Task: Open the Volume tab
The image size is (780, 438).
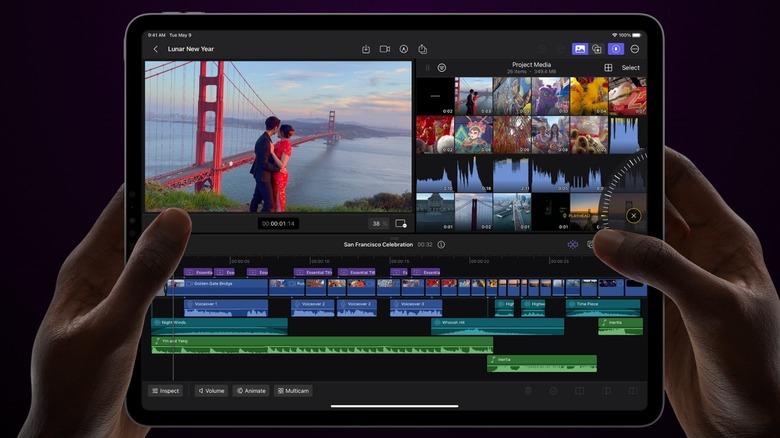Action: (x=211, y=391)
